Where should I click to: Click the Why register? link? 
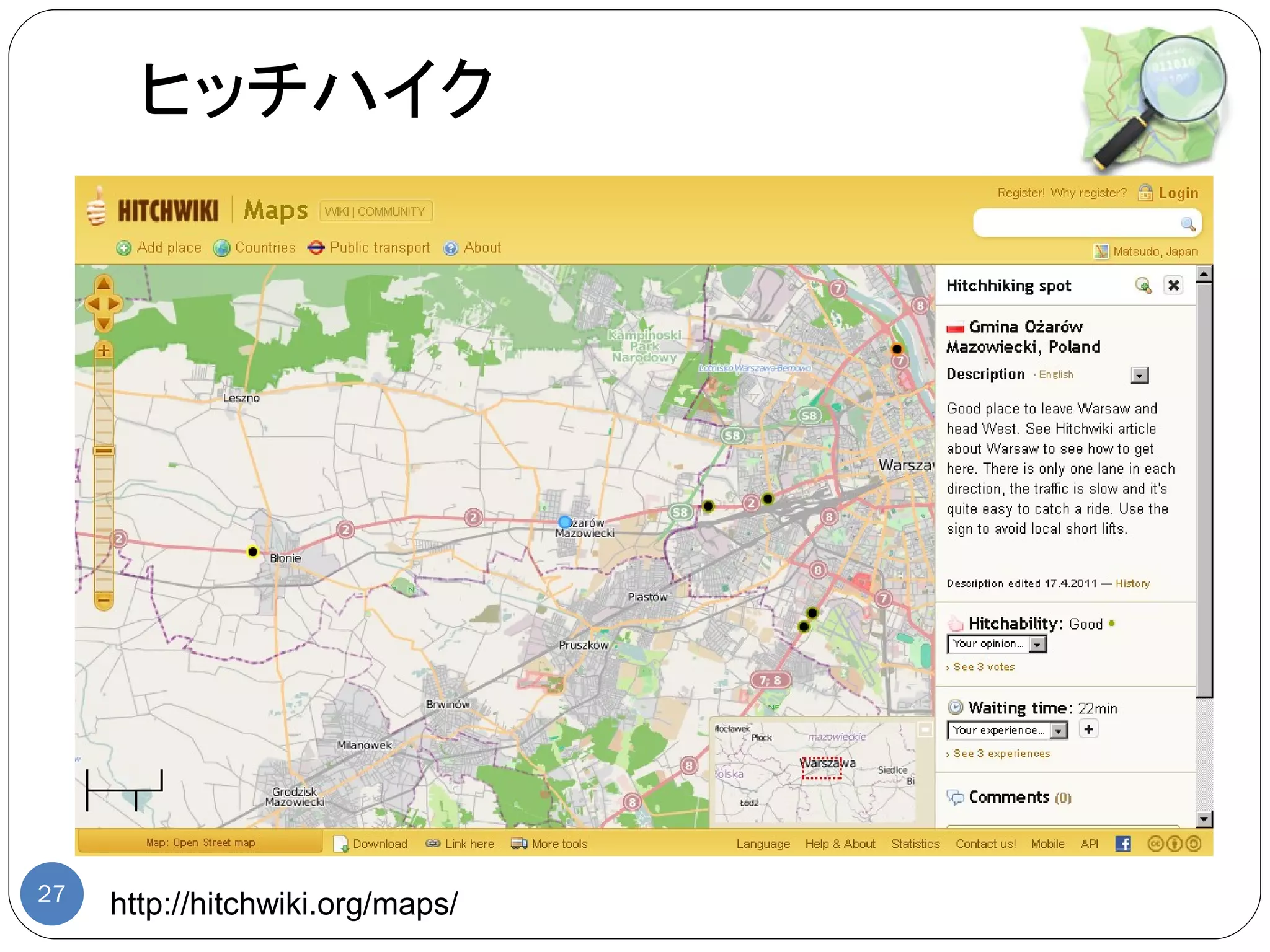pyautogui.click(x=1088, y=193)
